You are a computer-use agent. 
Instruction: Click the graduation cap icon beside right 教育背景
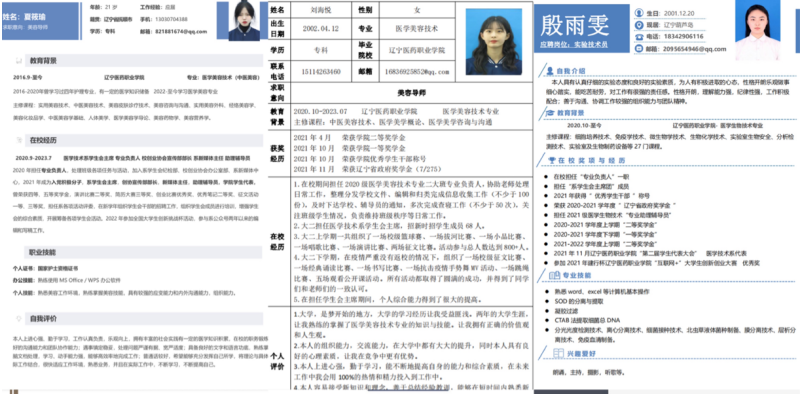(550, 112)
